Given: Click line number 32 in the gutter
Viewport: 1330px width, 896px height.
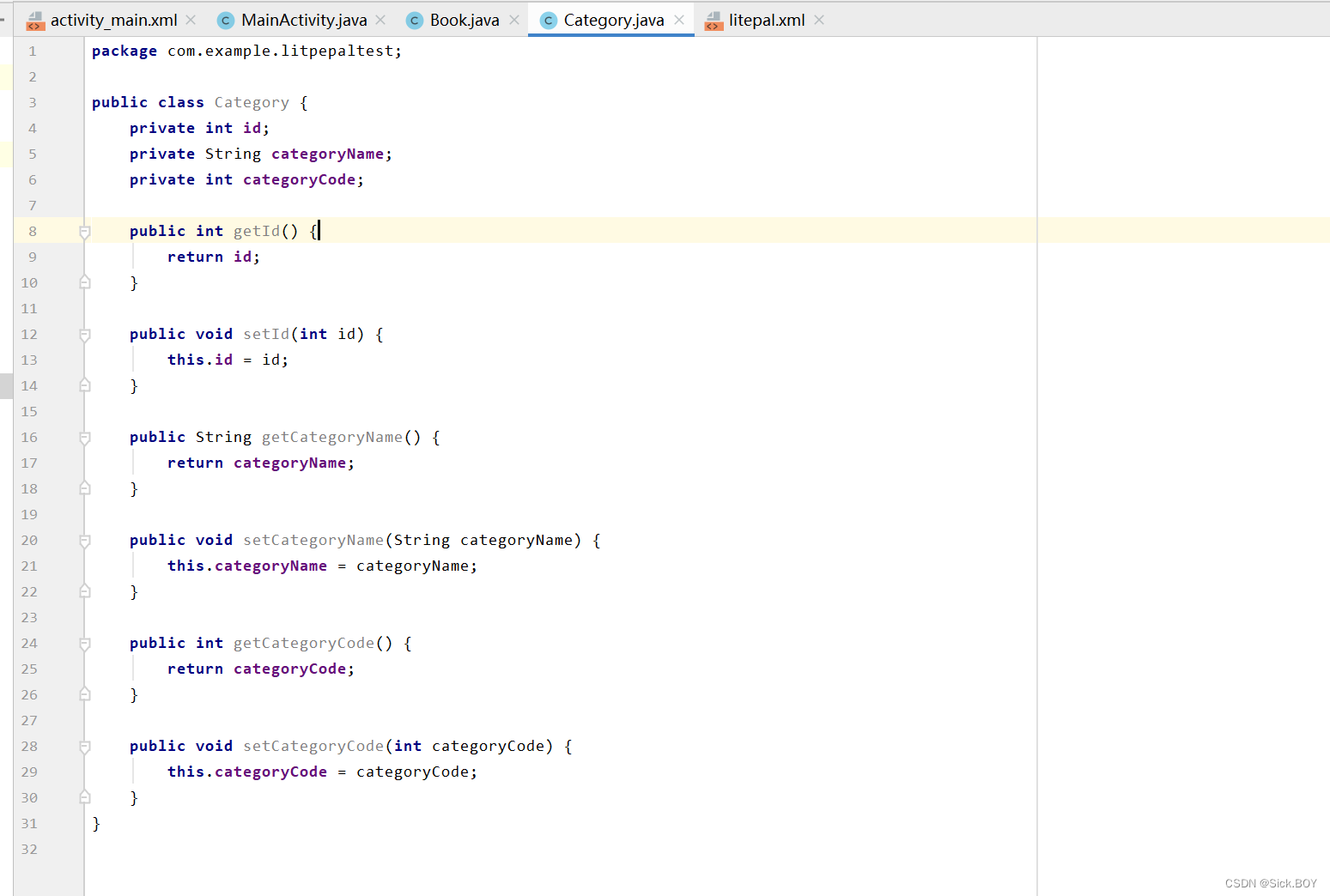Looking at the screenshot, I should click(x=29, y=850).
